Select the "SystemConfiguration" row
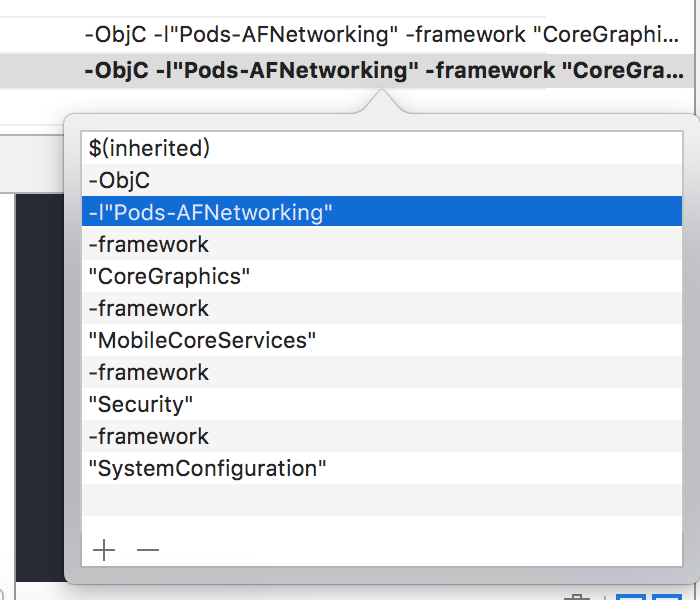 click(382, 468)
